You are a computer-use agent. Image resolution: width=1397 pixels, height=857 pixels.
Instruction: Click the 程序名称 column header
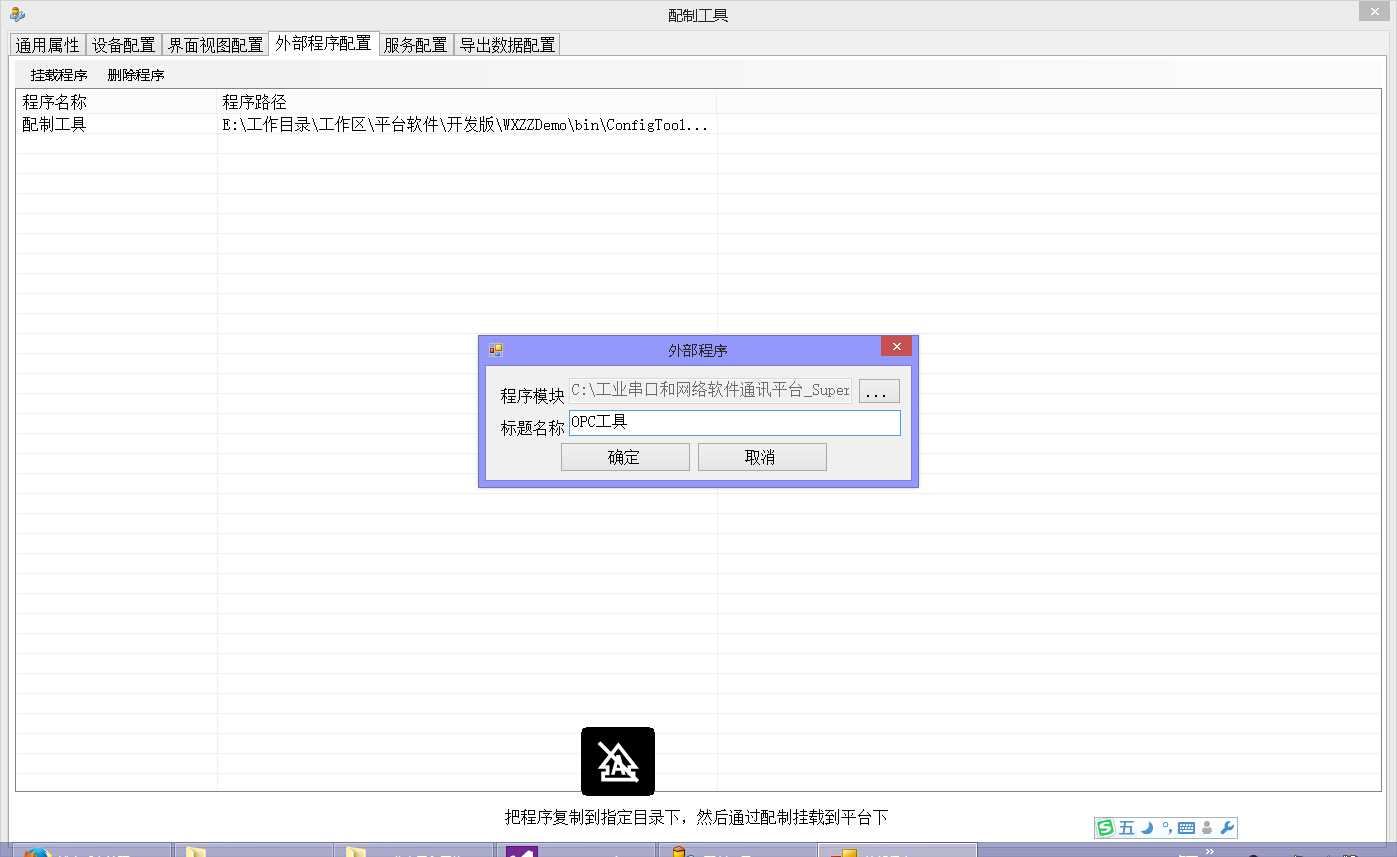117,102
